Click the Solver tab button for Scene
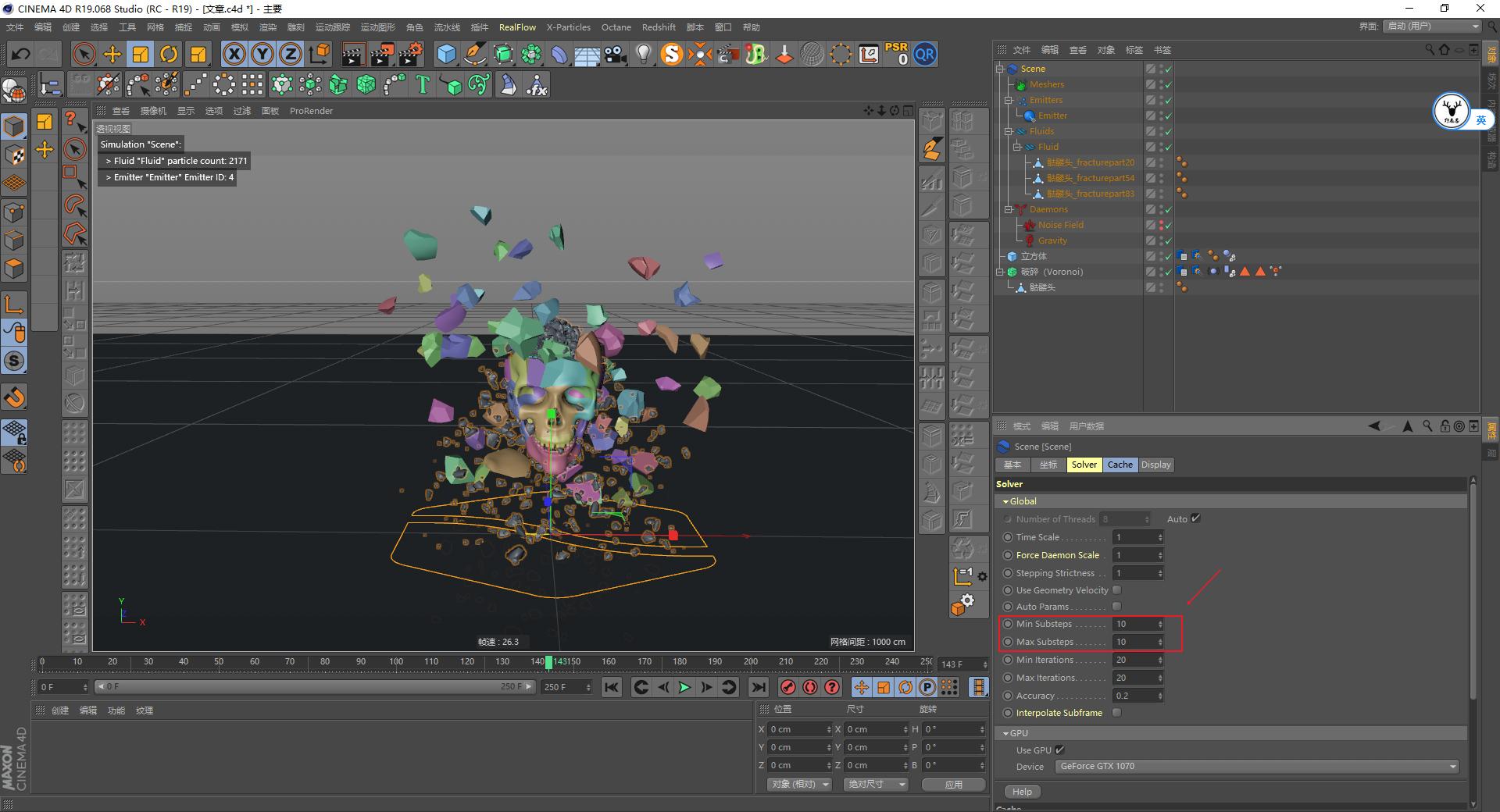Image resolution: width=1500 pixels, height=812 pixels. tap(1084, 465)
